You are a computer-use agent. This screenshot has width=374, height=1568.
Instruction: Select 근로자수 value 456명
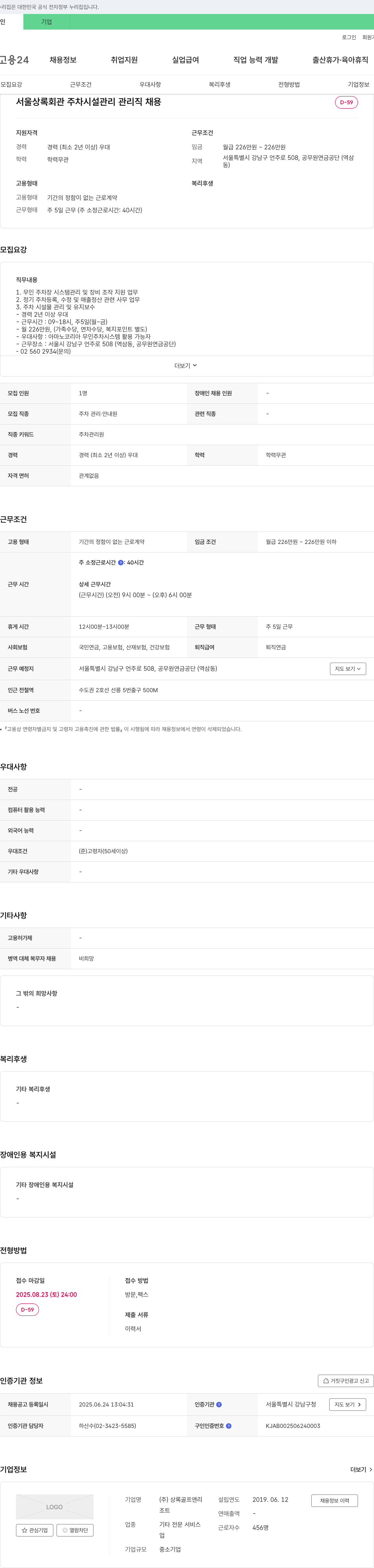pyautogui.click(x=260, y=1527)
